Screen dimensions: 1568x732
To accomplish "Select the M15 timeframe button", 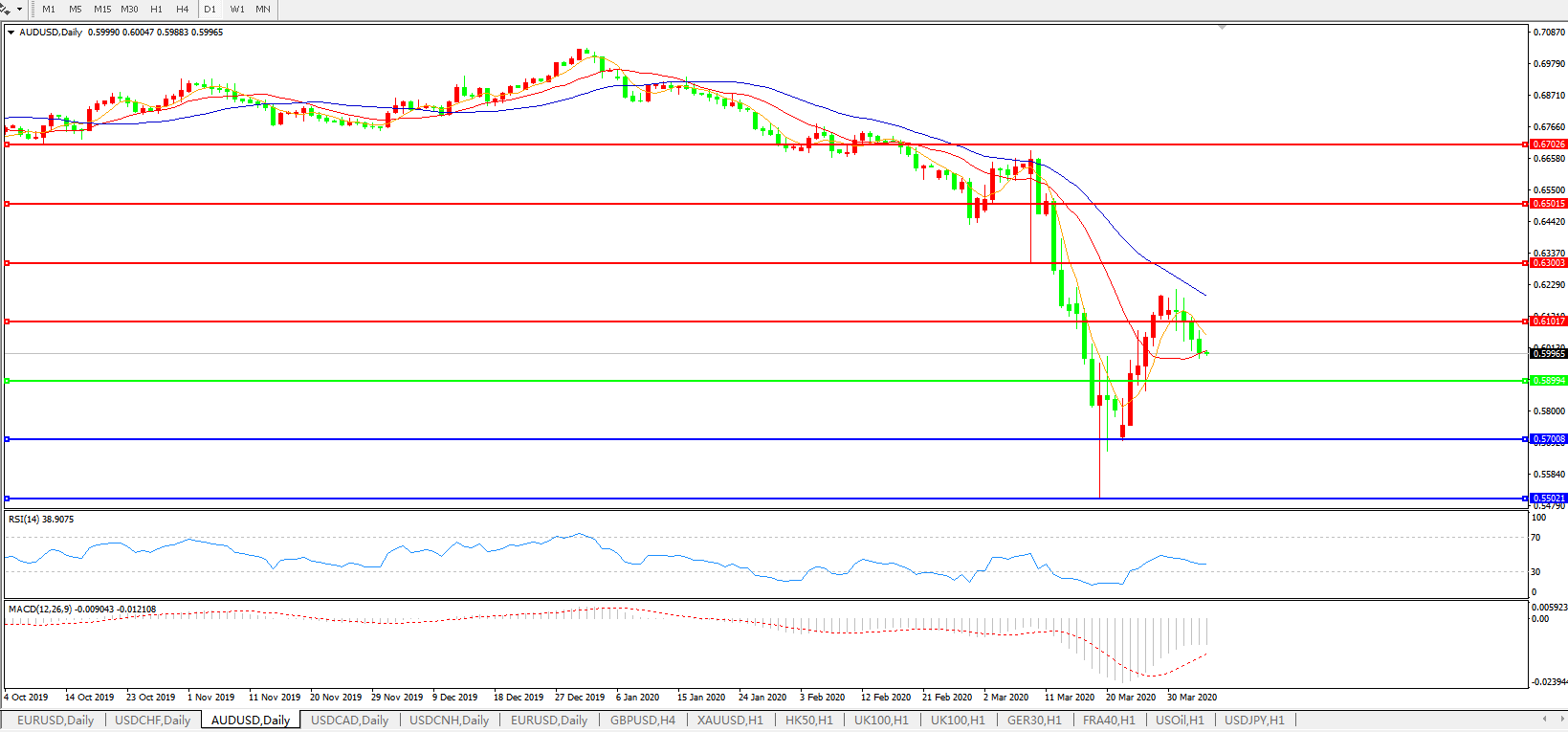I will pos(101,10).
